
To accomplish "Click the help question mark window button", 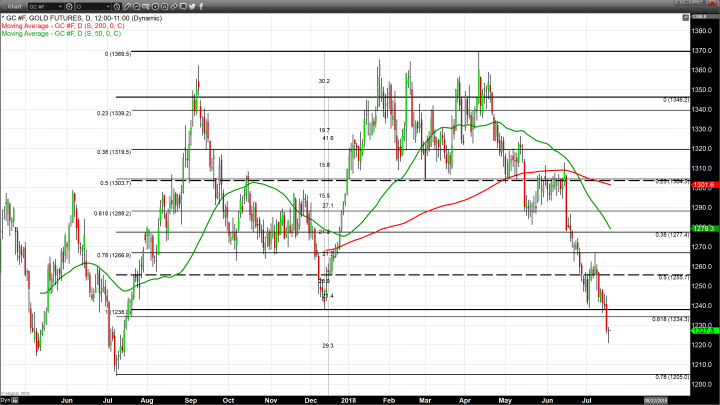I will (680, 3).
